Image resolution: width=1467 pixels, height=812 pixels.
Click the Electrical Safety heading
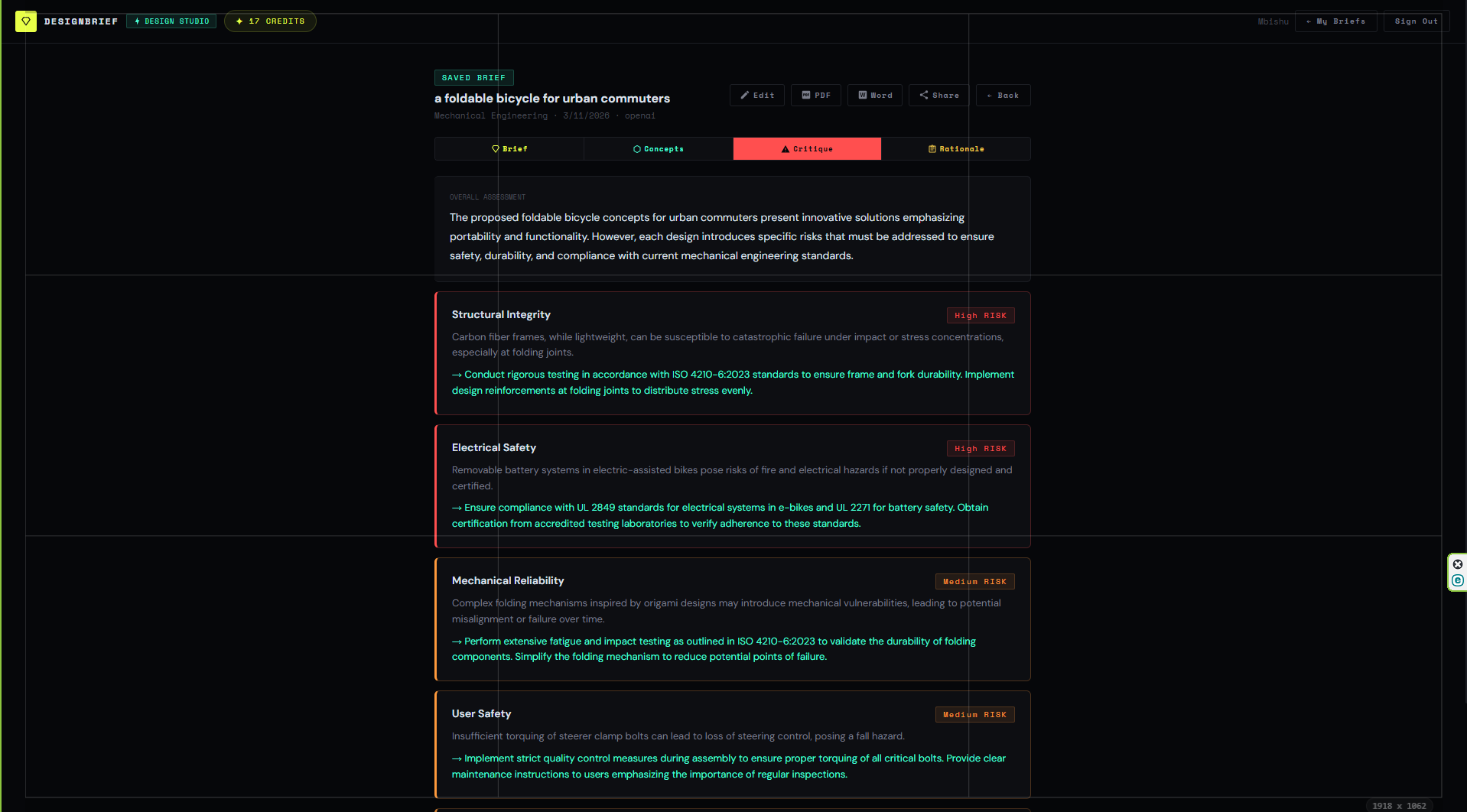tap(494, 448)
